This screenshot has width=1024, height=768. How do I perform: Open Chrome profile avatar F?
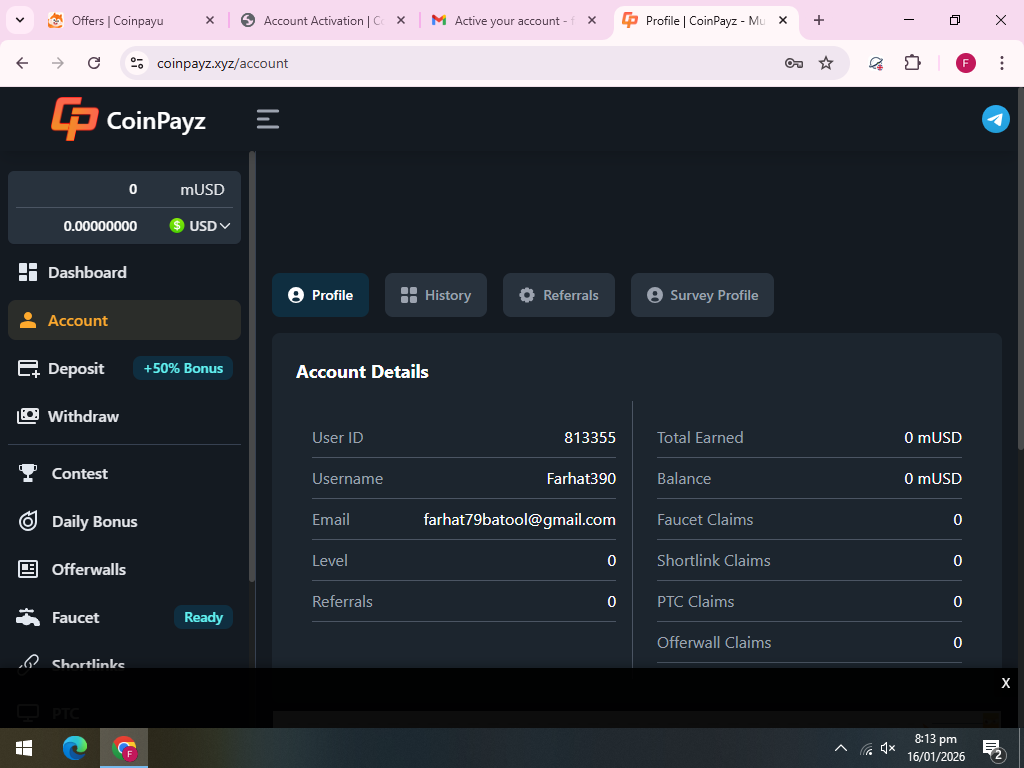click(965, 63)
